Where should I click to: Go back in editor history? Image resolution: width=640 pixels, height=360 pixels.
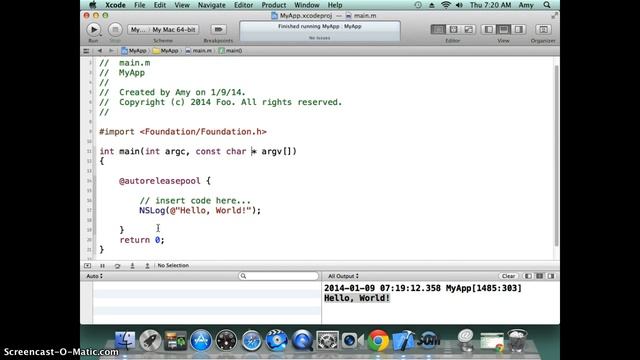tap(100, 51)
